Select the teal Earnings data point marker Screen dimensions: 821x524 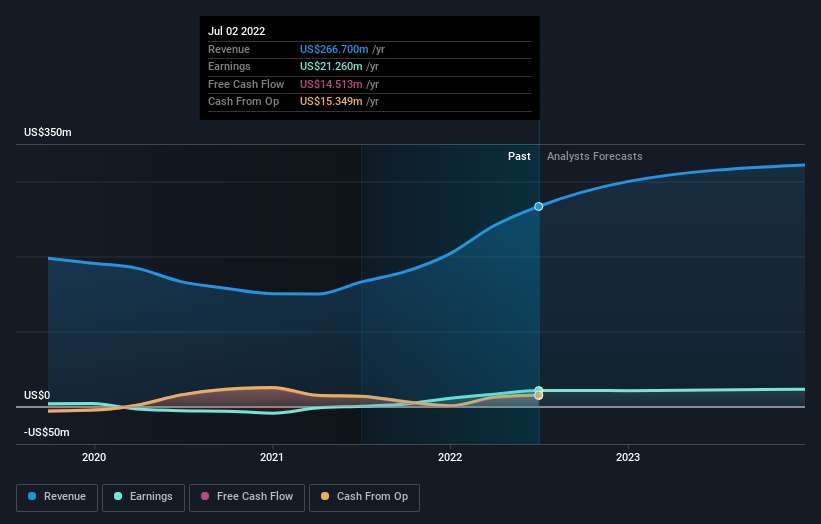538,390
